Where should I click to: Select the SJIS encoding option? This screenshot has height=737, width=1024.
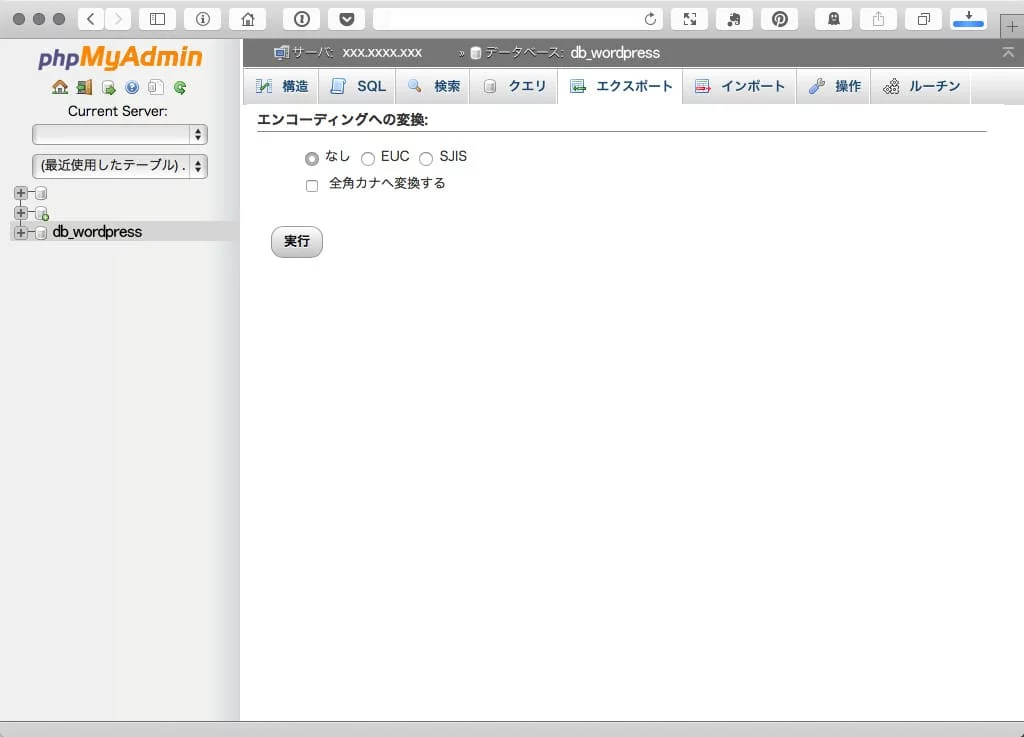(426, 159)
